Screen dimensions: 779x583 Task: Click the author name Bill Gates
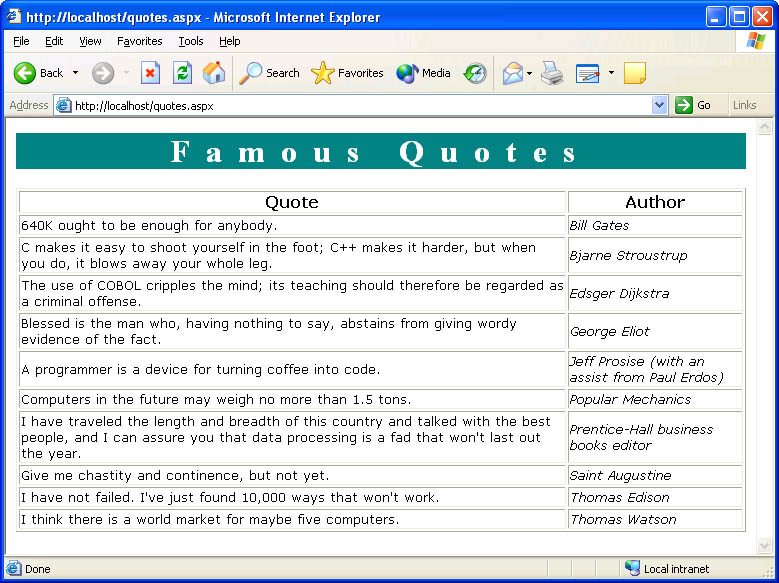[x=599, y=226]
